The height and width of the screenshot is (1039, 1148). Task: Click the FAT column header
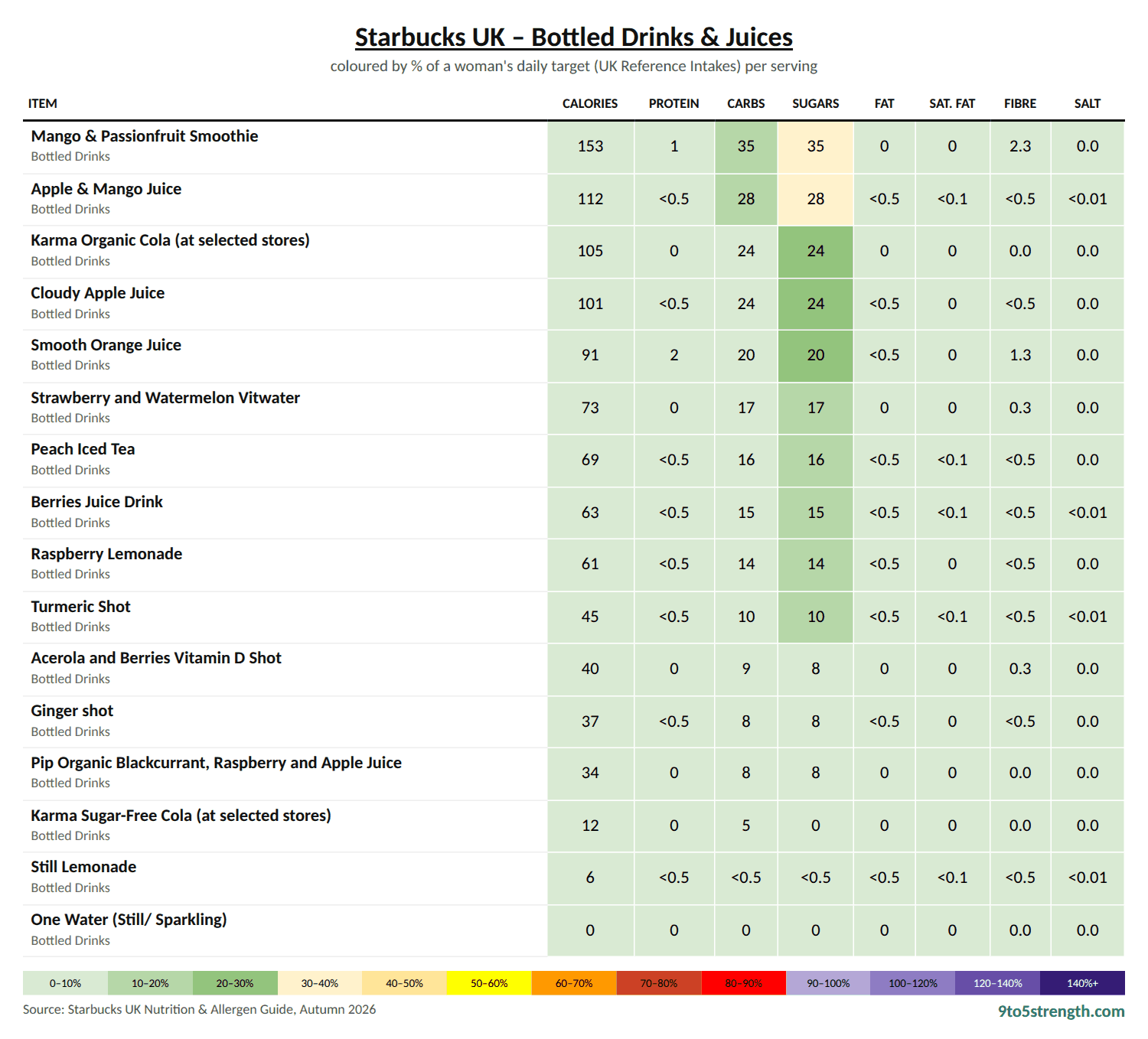(x=884, y=103)
